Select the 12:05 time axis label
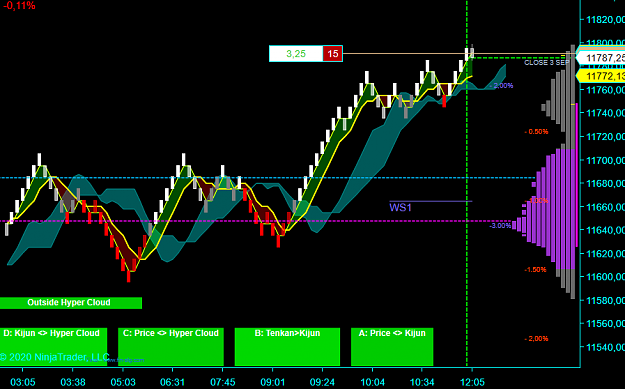 click(472, 382)
